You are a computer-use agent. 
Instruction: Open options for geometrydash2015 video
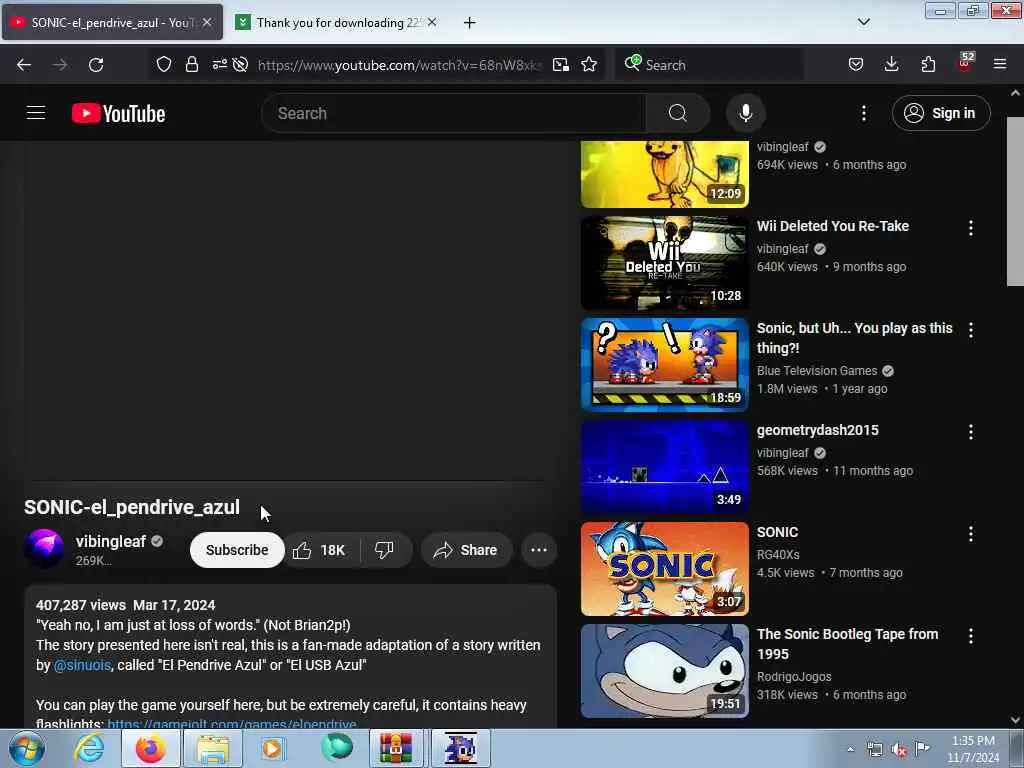click(x=970, y=432)
